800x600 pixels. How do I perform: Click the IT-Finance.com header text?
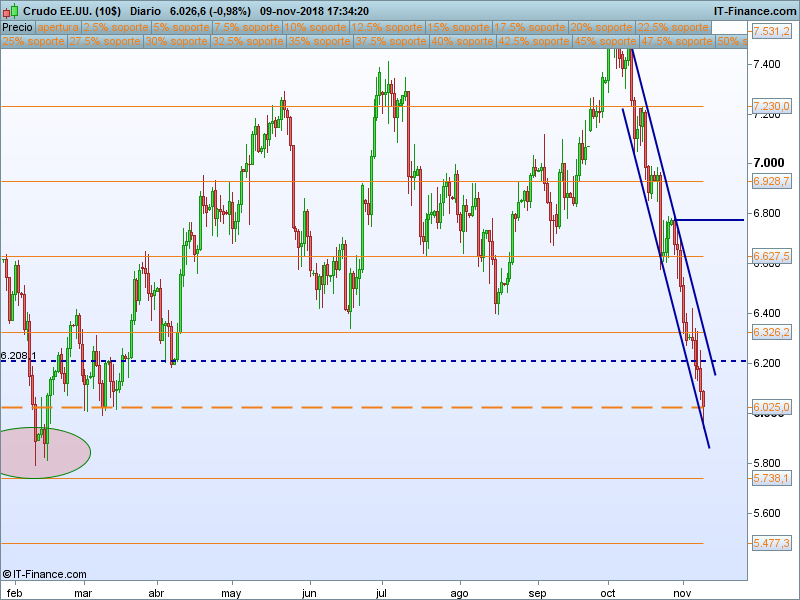pyautogui.click(x=755, y=11)
